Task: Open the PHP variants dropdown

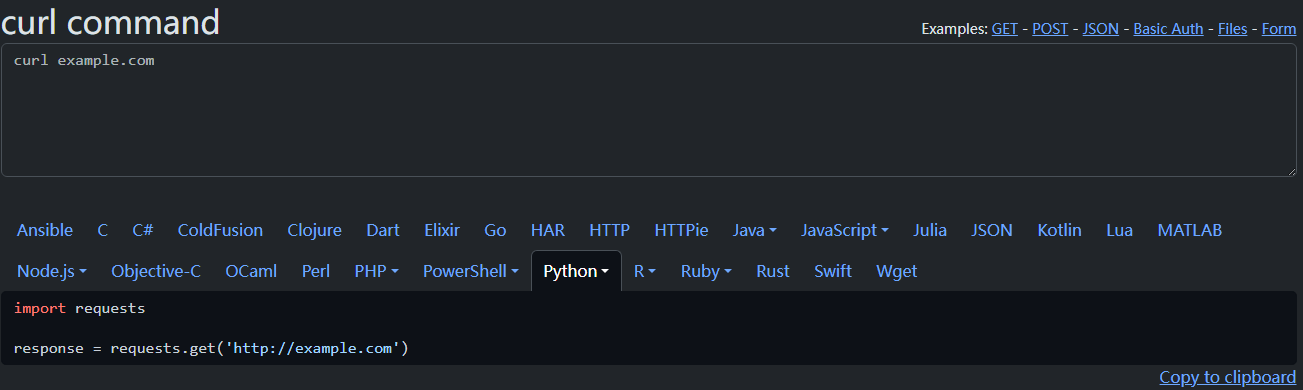Action: click(377, 271)
